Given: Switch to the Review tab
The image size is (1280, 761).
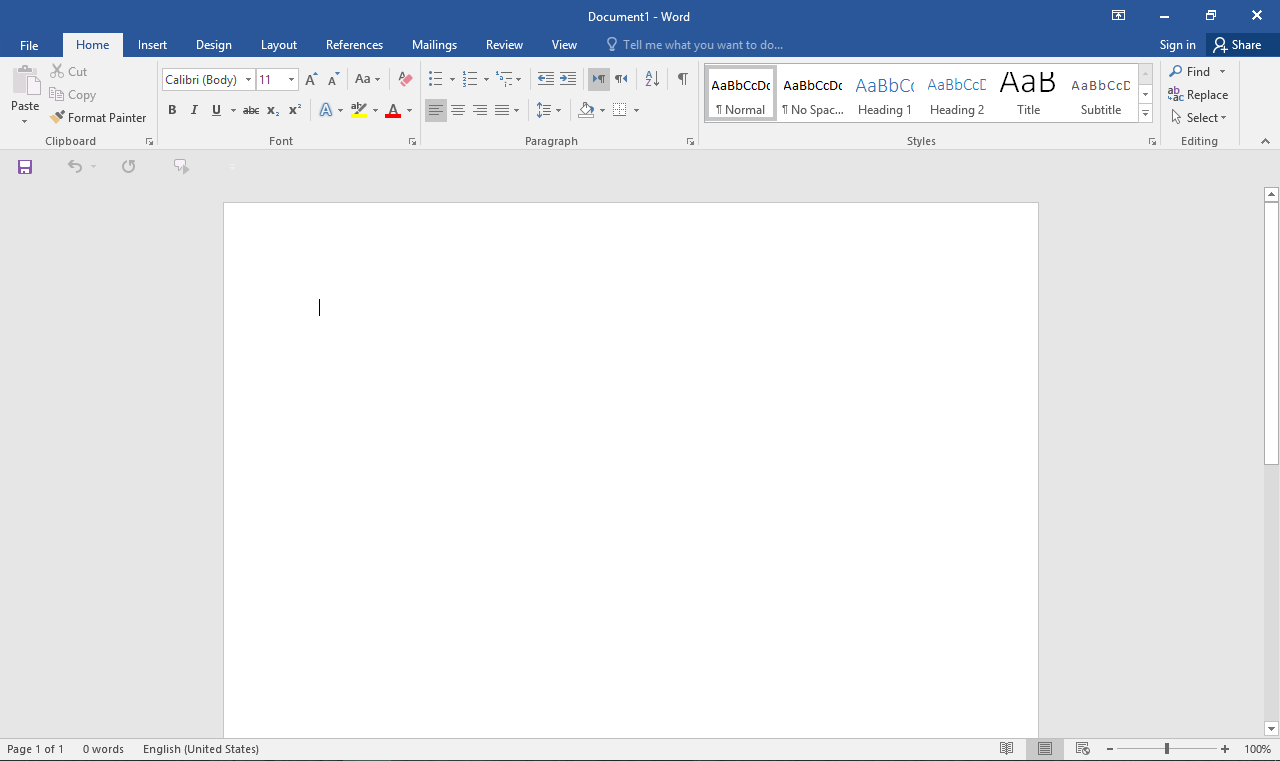Looking at the screenshot, I should tap(504, 45).
